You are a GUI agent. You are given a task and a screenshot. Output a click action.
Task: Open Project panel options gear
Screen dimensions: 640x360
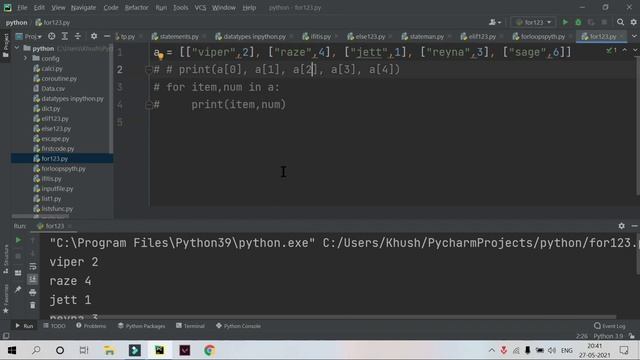[x=94, y=36]
